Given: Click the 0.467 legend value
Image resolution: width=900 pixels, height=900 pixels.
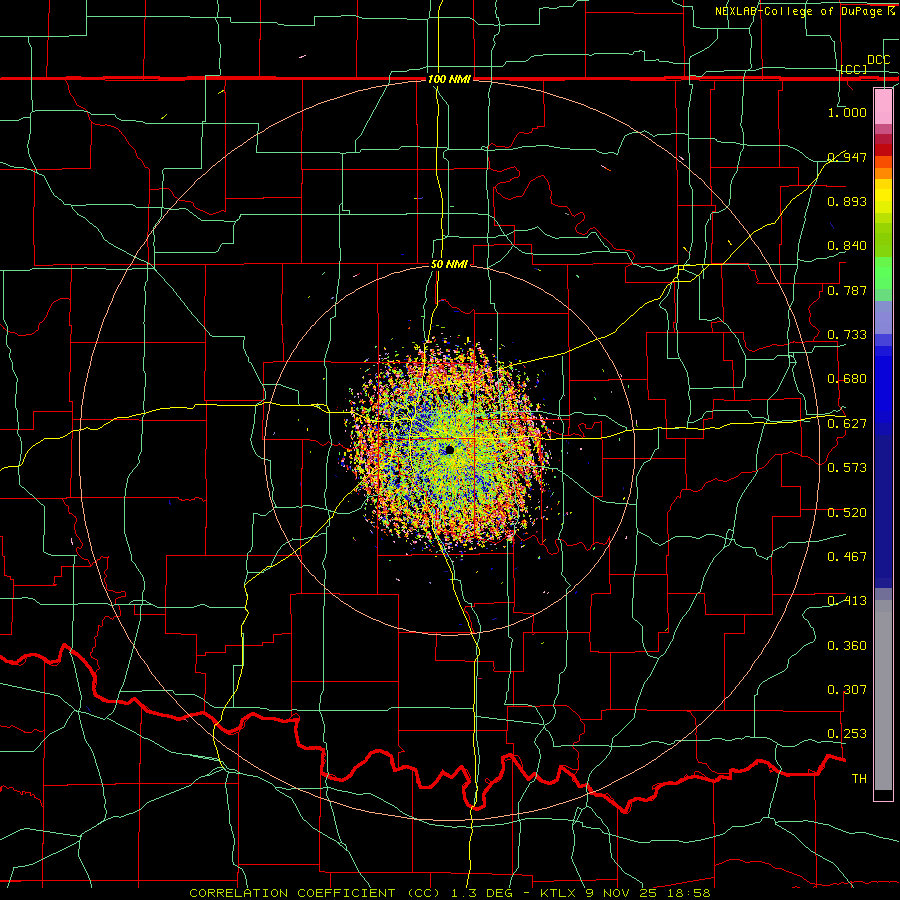Looking at the screenshot, I should pyautogui.click(x=847, y=556).
